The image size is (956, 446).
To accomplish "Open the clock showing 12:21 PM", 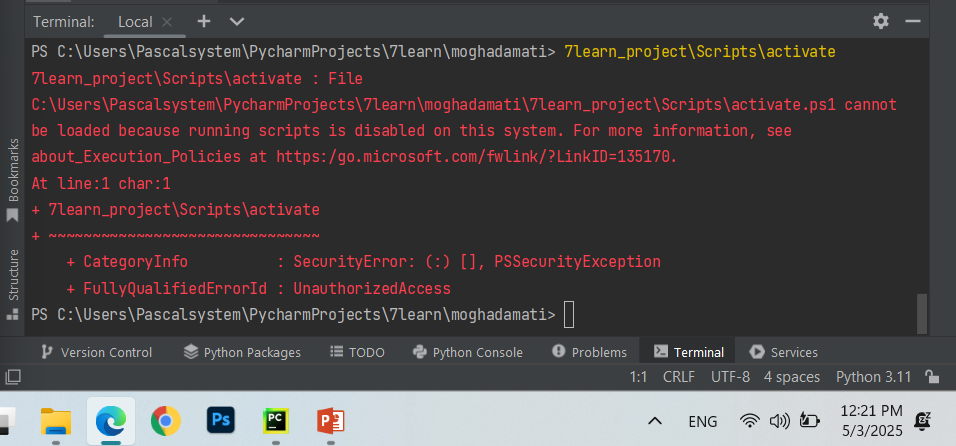I will click(x=872, y=420).
